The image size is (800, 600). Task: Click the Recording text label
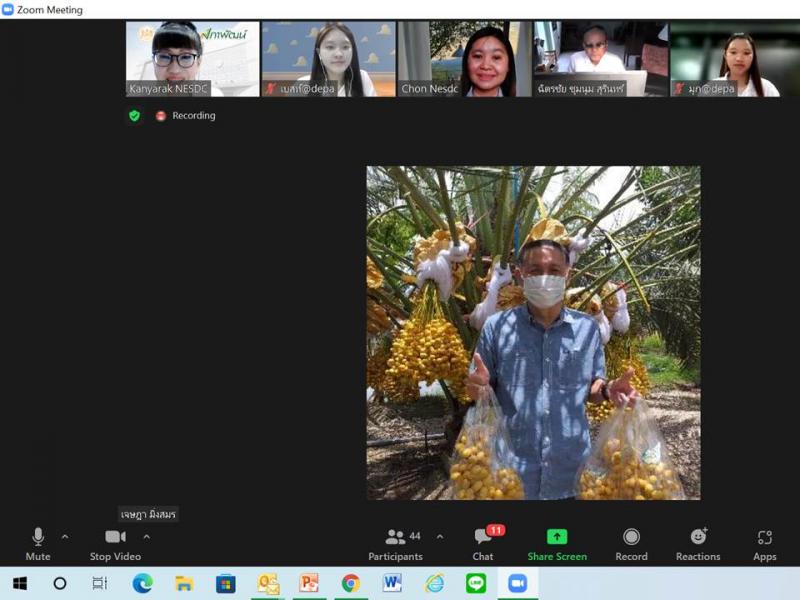click(194, 116)
